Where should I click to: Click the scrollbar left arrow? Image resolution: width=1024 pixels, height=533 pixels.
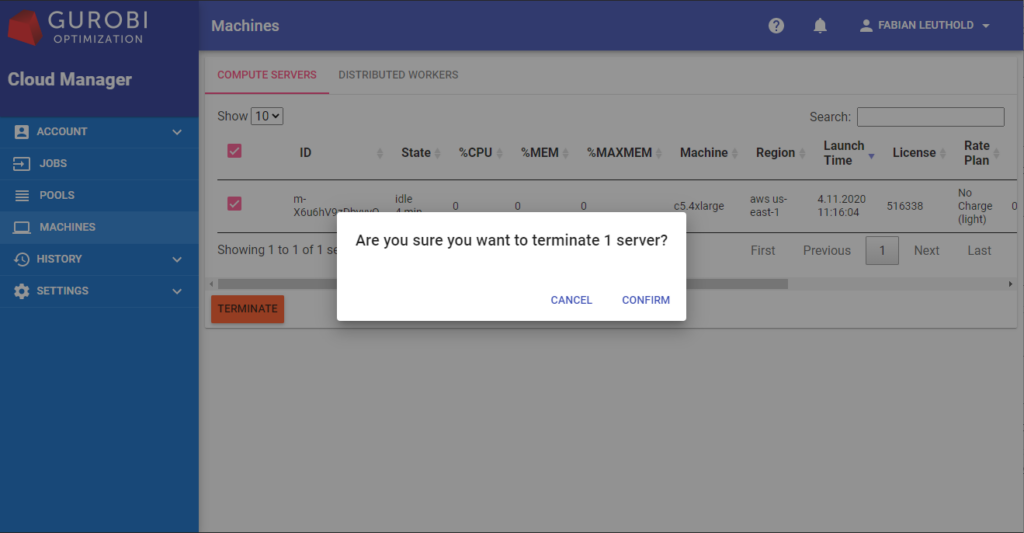click(211, 284)
